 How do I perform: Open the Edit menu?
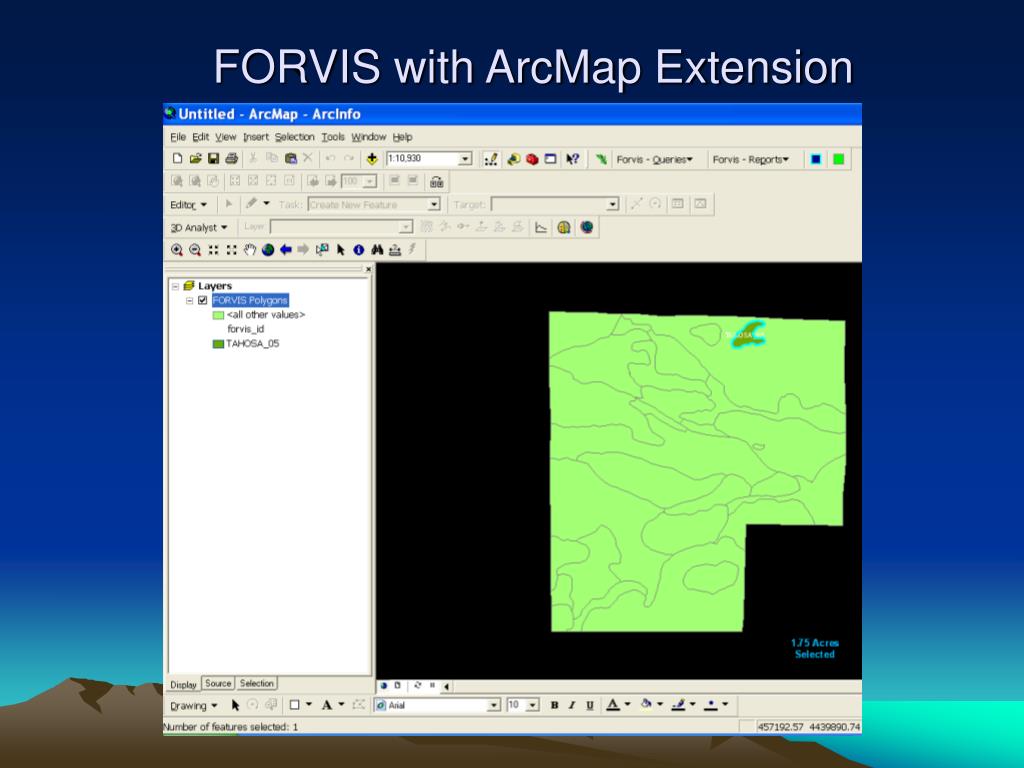[x=200, y=137]
